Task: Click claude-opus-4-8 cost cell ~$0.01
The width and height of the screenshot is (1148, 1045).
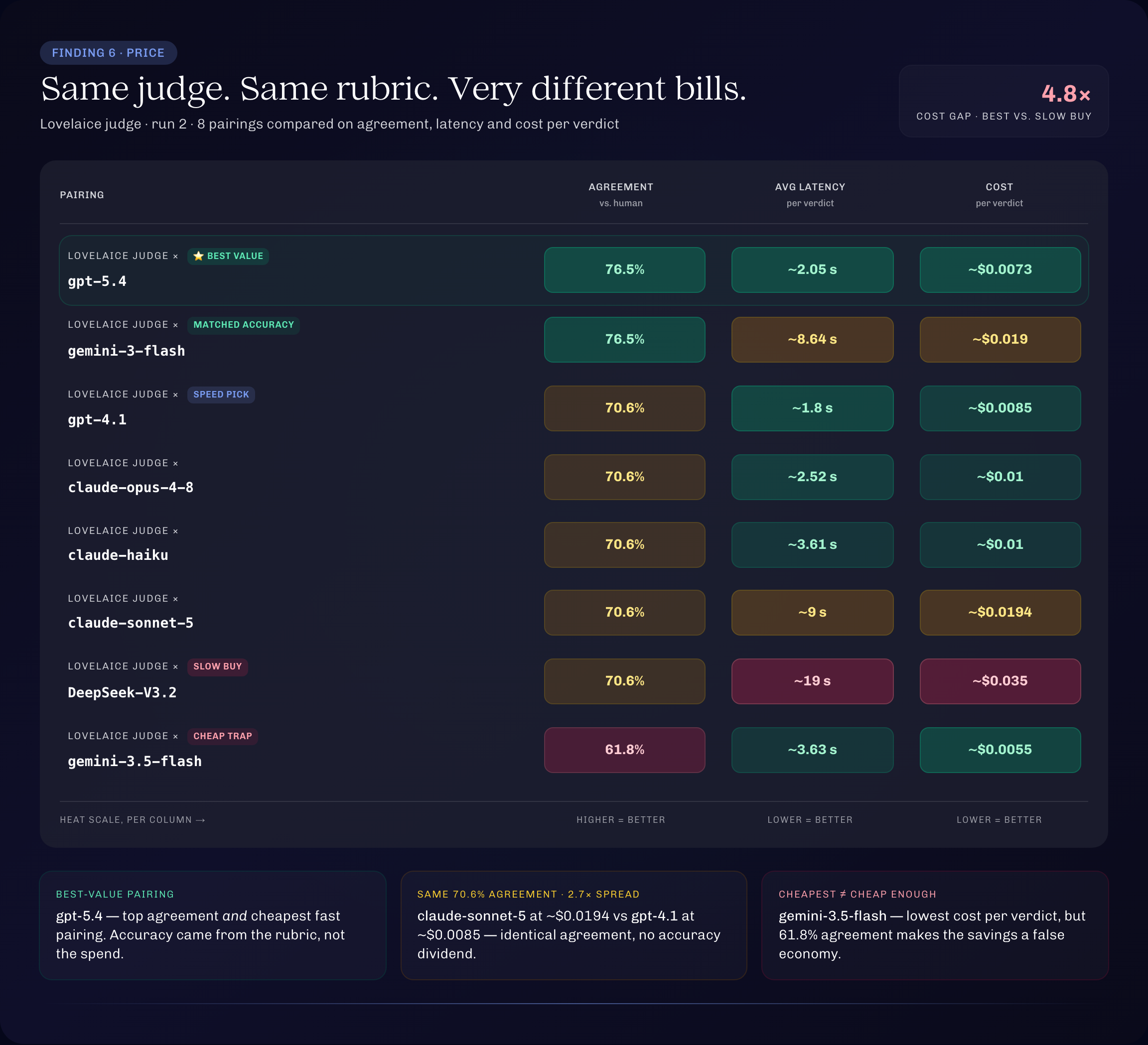Action: click(1000, 477)
